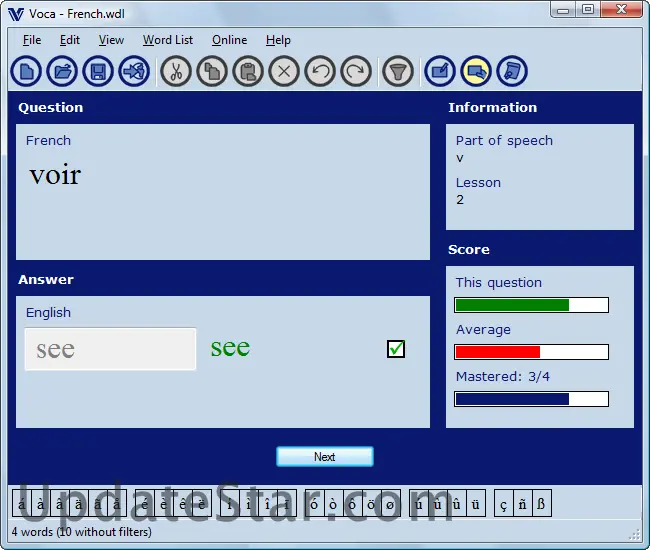Undo the last action
The image size is (650, 550).
coord(320,71)
